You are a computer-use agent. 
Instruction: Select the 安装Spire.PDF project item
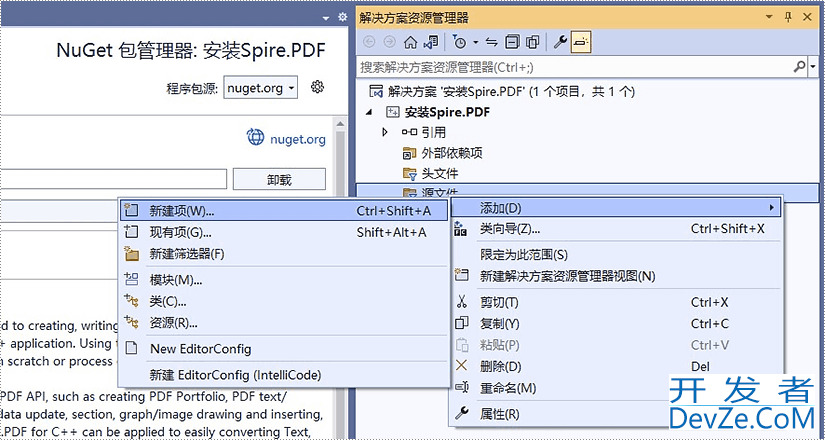pyautogui.click(x=438, y=112)
